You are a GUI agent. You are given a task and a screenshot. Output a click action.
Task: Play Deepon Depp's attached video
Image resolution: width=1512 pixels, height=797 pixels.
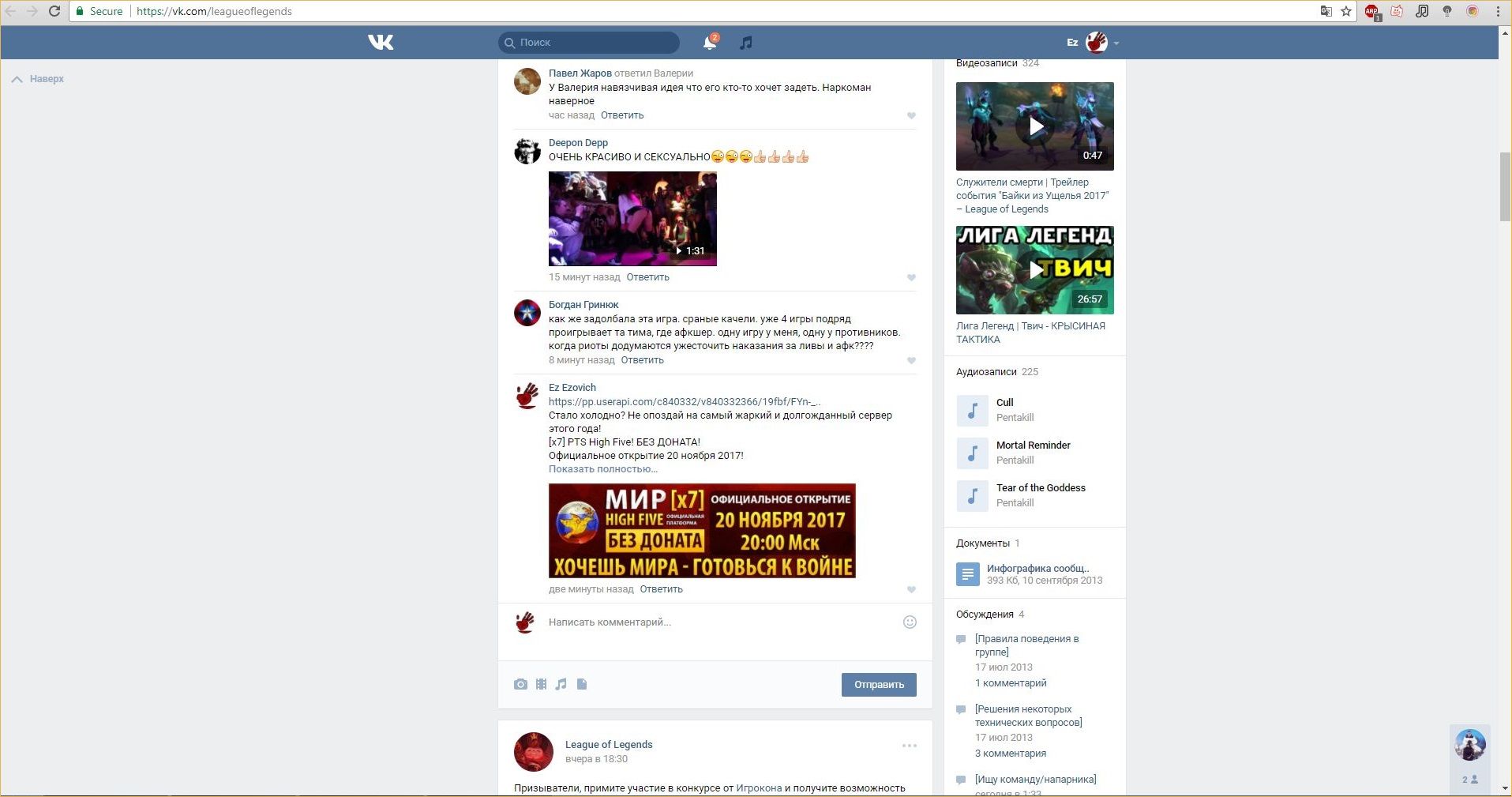[x=632, y=219]
